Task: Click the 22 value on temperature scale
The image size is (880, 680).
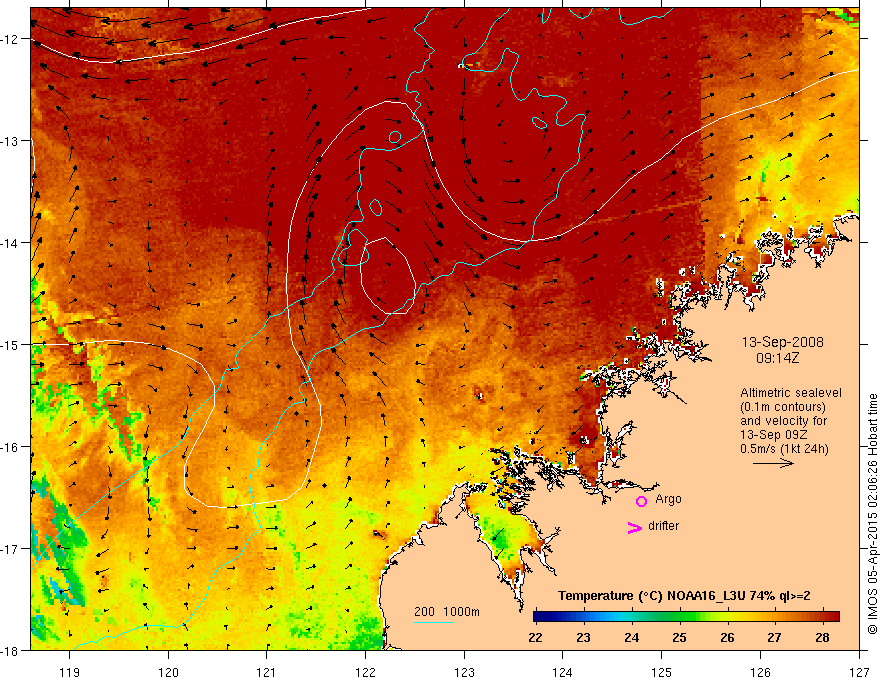Action: click(x=535, y=637)
